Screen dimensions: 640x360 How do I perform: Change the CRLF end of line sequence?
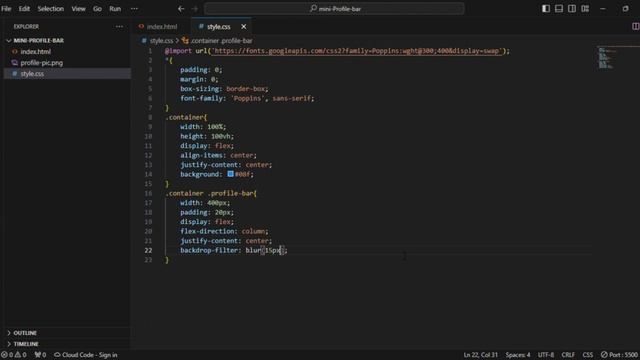point(568,355)
